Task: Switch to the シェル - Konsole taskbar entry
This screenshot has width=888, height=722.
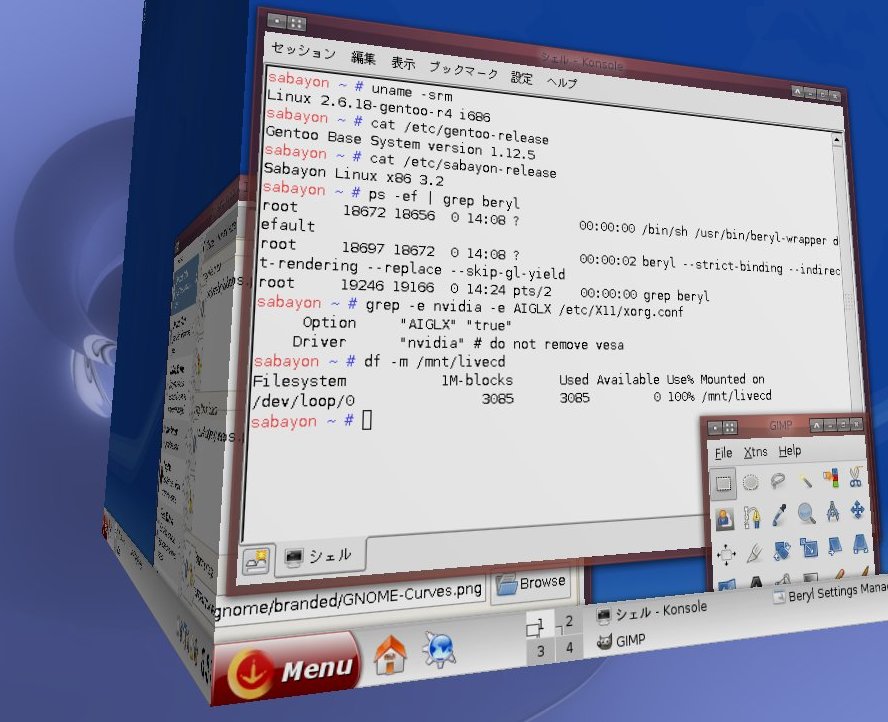Action: click(x=652, y=612)
